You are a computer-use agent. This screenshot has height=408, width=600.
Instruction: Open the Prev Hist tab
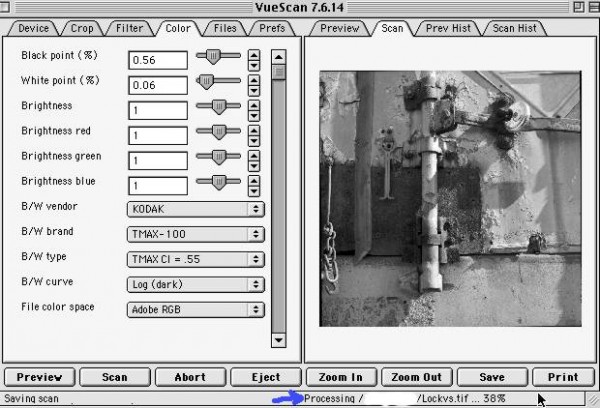(448, 28)
